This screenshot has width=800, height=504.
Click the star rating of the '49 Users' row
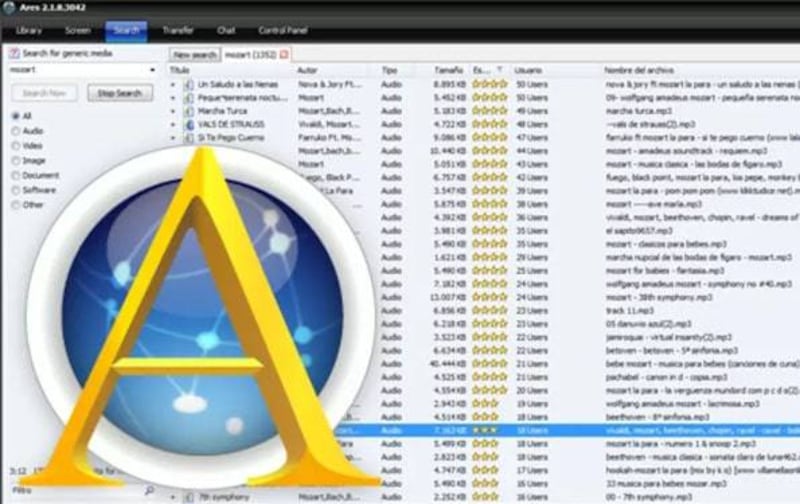point(490,111)
